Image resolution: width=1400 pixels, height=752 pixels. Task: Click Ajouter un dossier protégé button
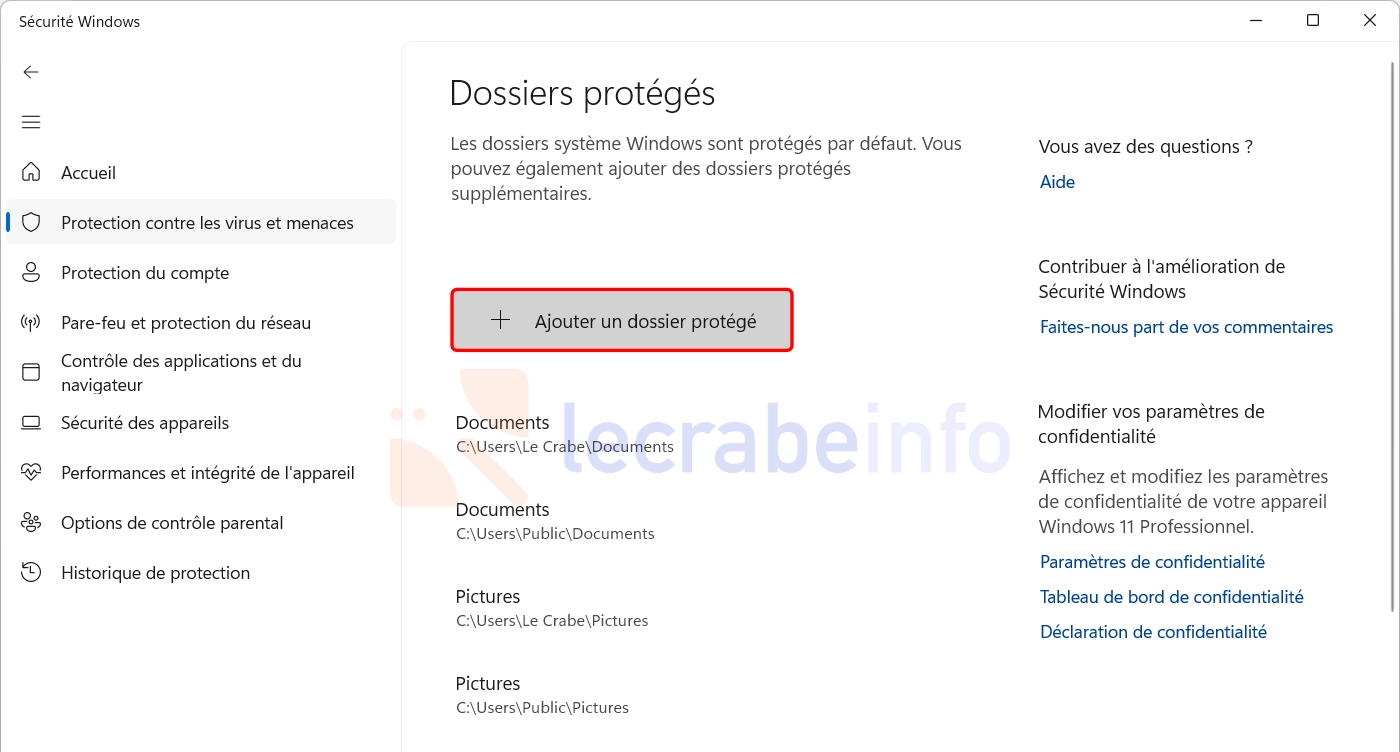622,321
